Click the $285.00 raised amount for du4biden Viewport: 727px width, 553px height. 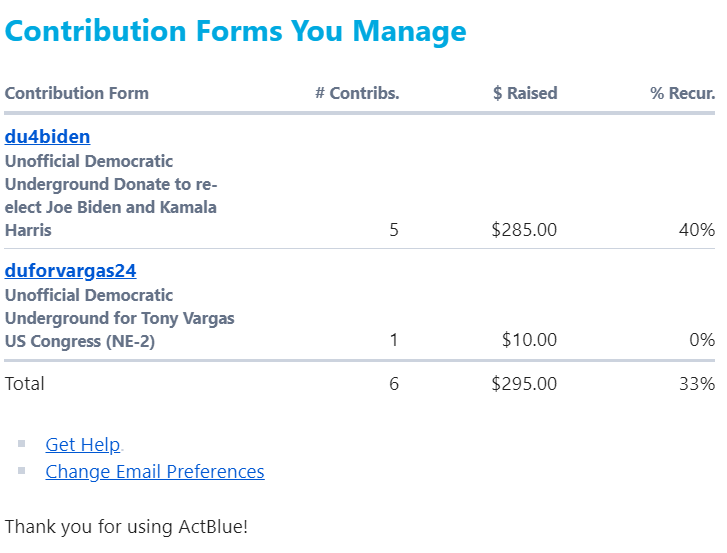coord(524,230)
